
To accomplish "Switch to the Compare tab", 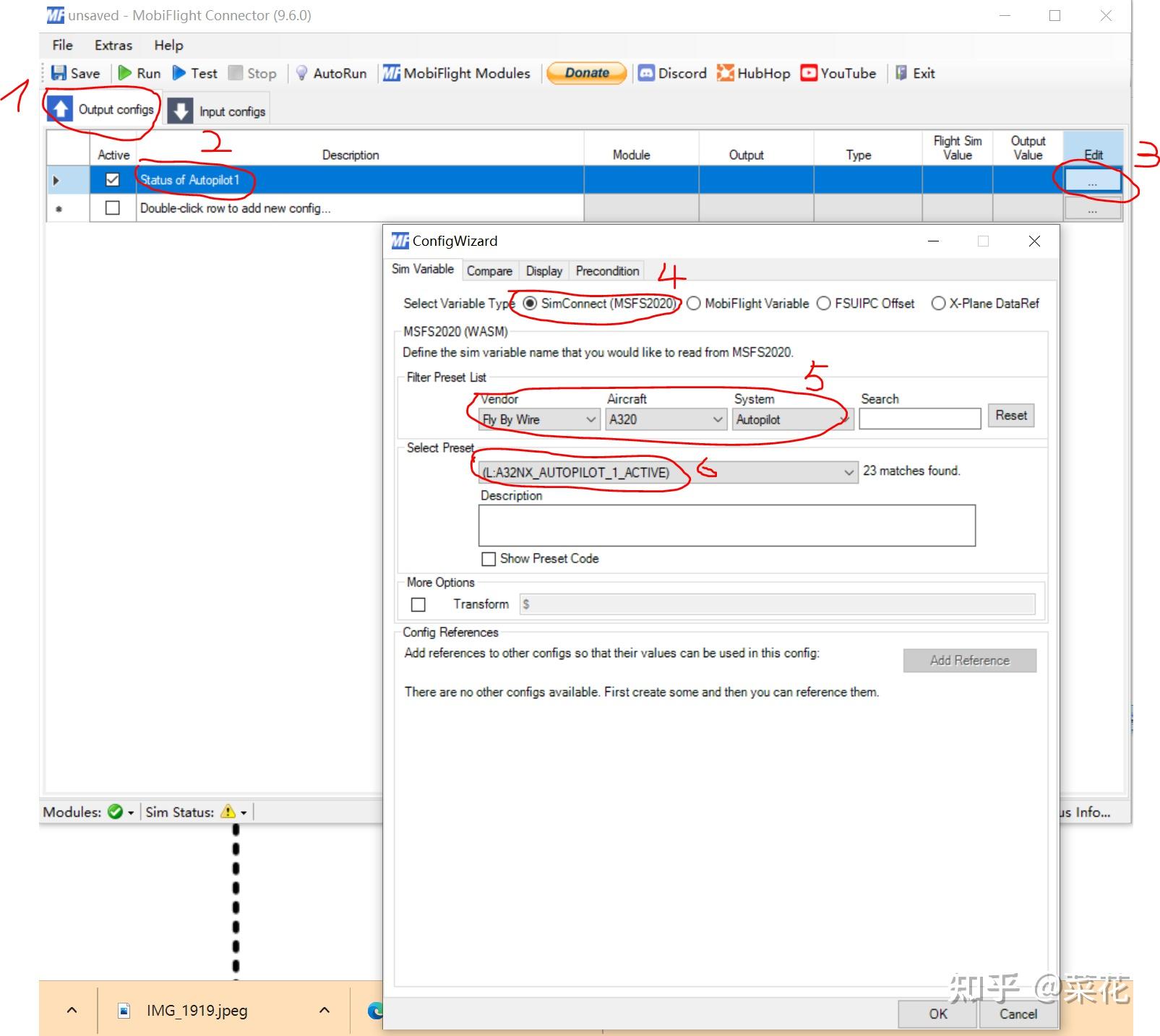I will click(489, 271).
